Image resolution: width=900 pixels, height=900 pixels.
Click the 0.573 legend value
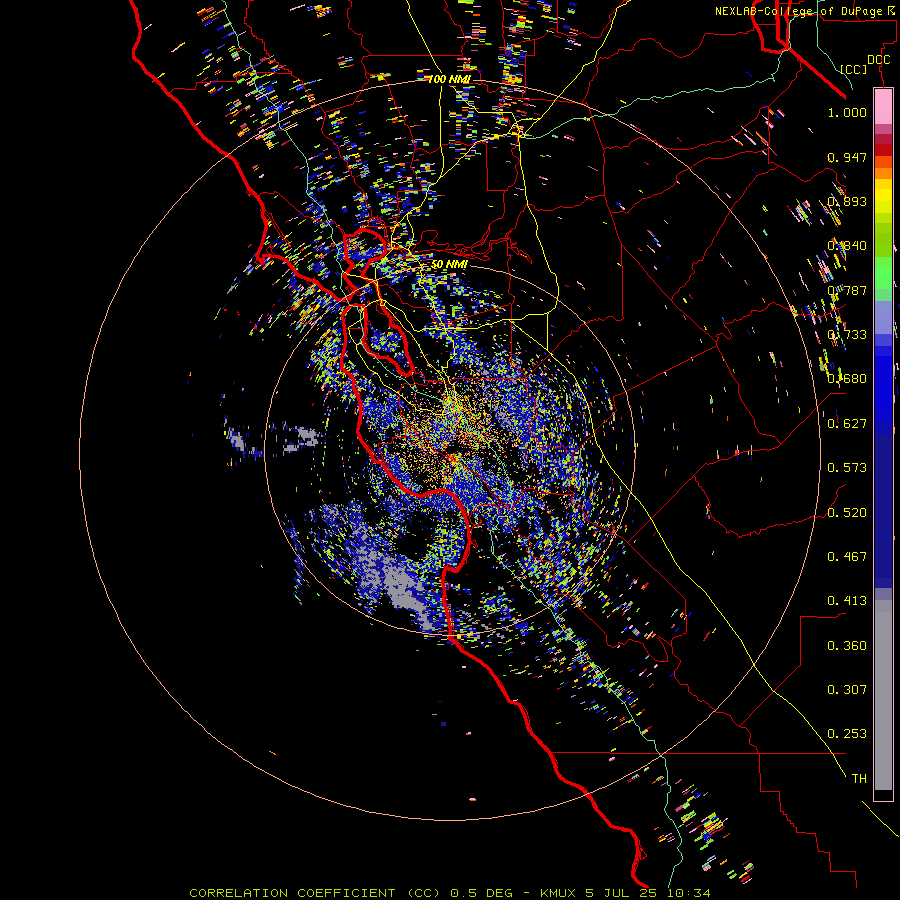click(847, 468)
